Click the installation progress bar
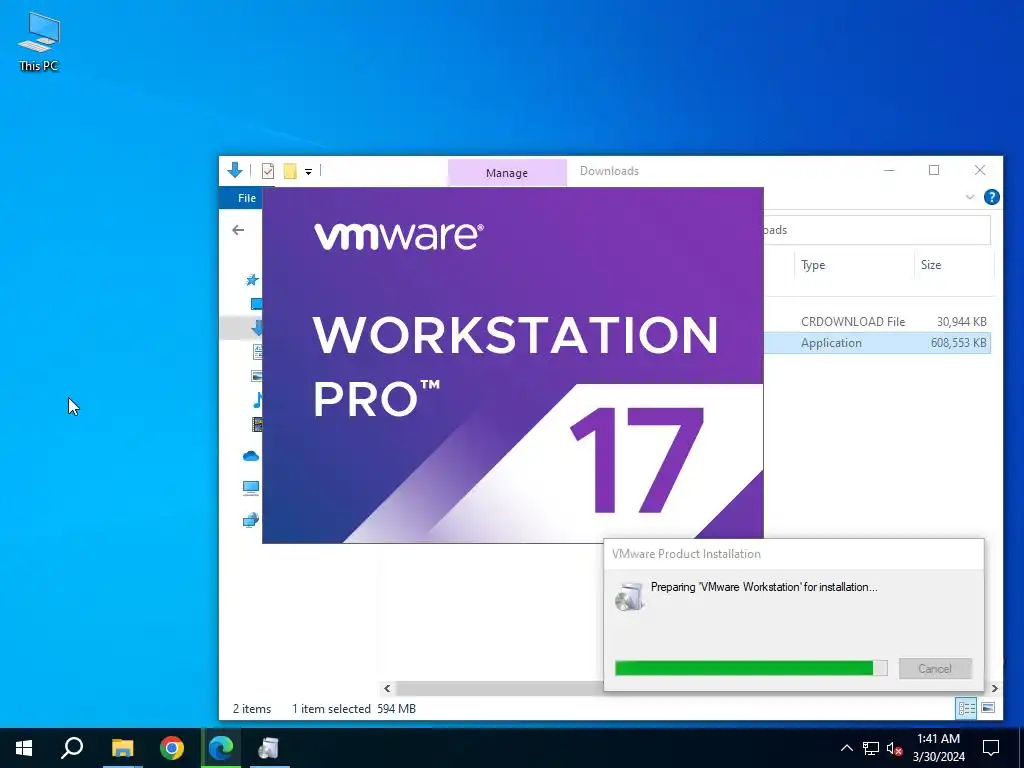1024x768 pixels. [x=751, y=667]
